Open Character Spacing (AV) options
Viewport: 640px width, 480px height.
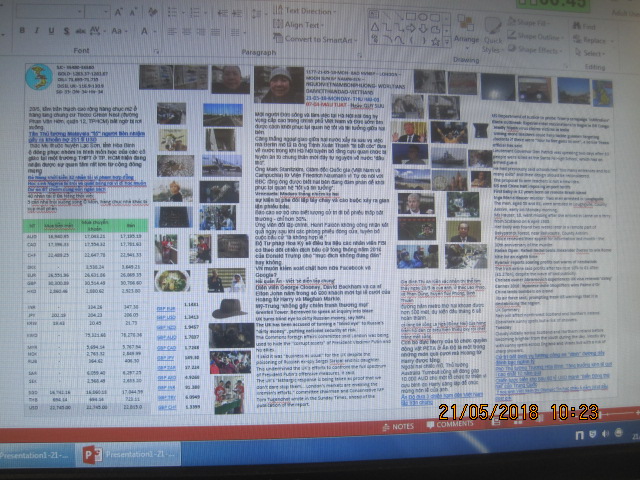point(96,31)
